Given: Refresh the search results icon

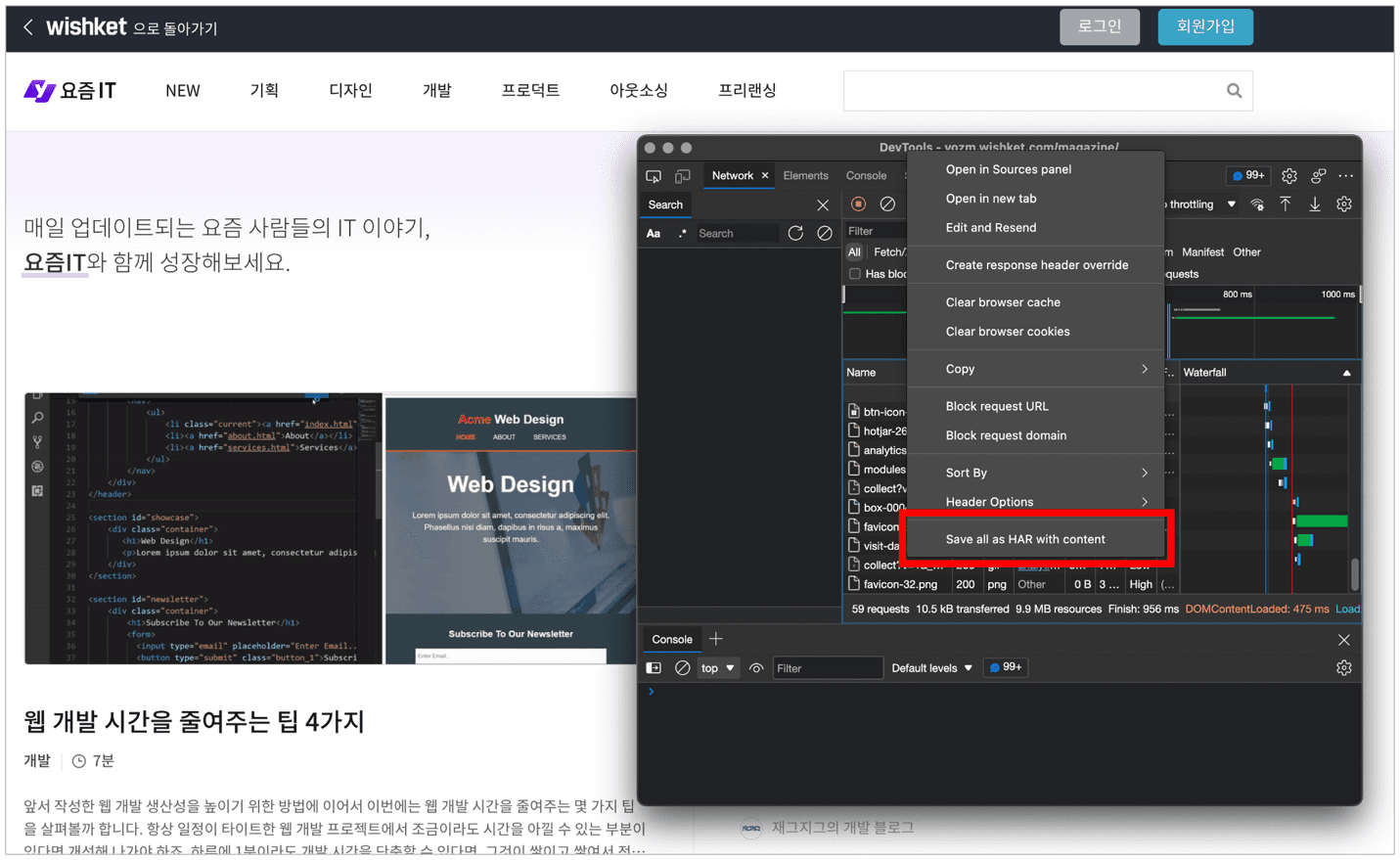Looking at the screenshot, I should (795, 233).
